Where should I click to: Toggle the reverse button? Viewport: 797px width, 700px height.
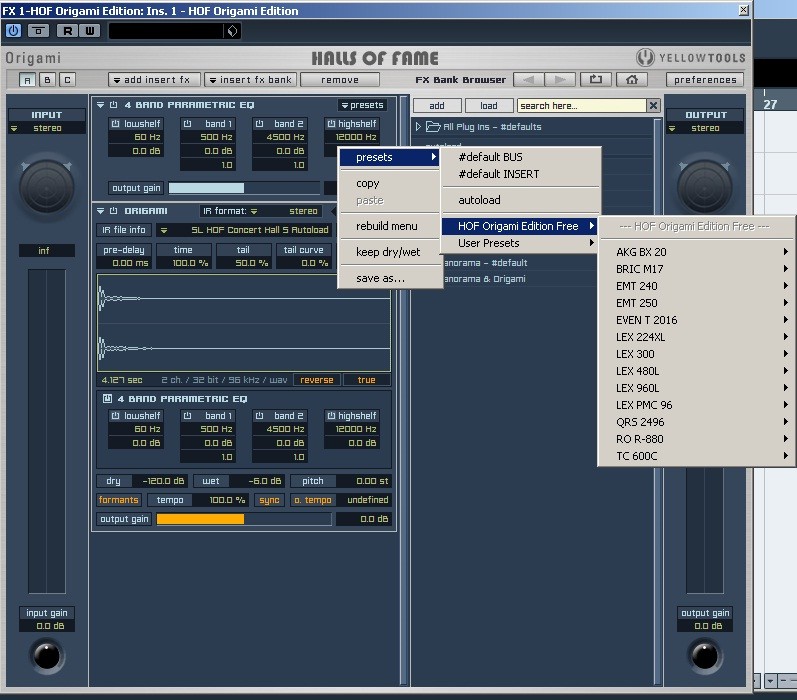tap(317, 380)
